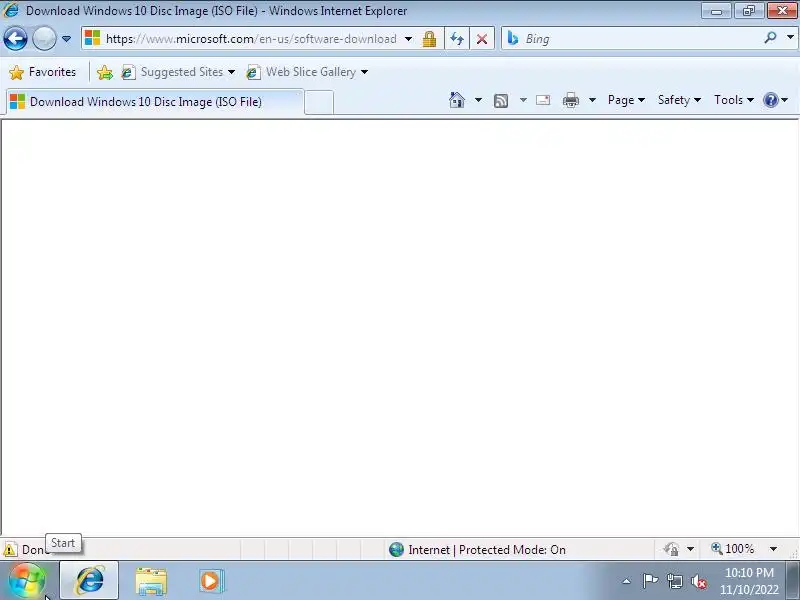800x600 pixels.
Task: Open the Favorites star button
Action: tap(43, 72)
